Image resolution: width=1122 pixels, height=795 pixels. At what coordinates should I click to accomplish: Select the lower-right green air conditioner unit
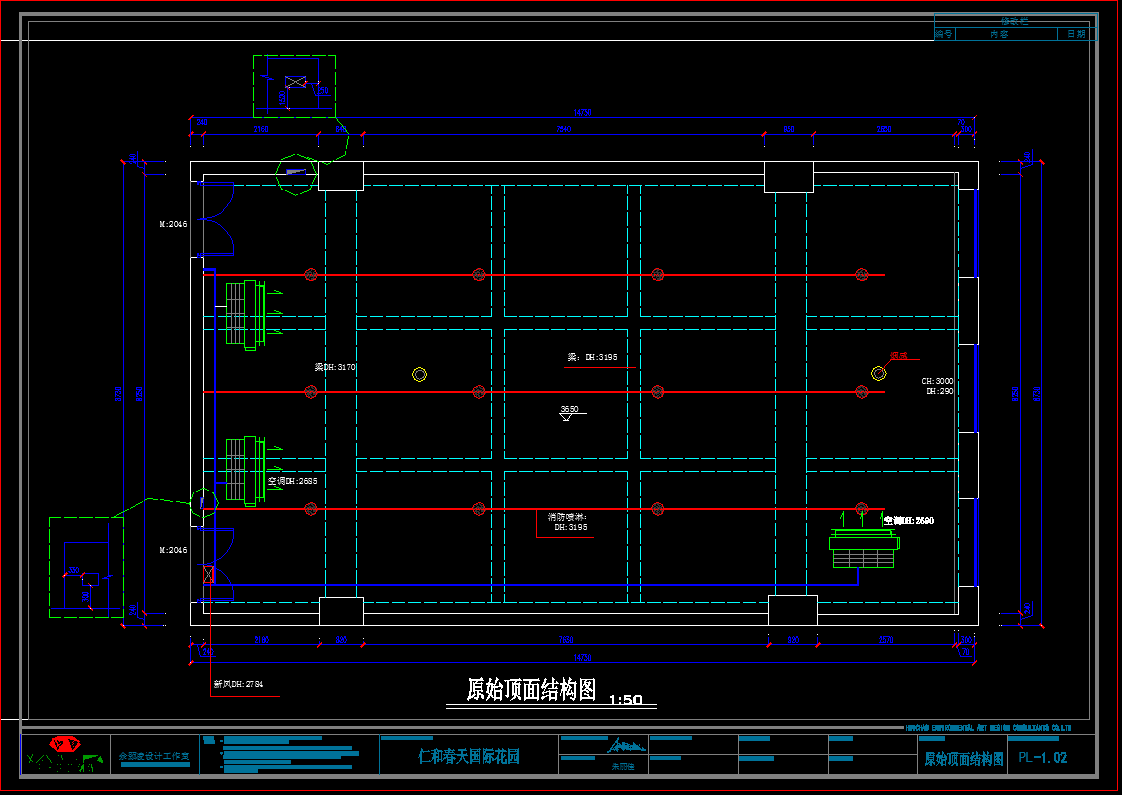point(864,550)
